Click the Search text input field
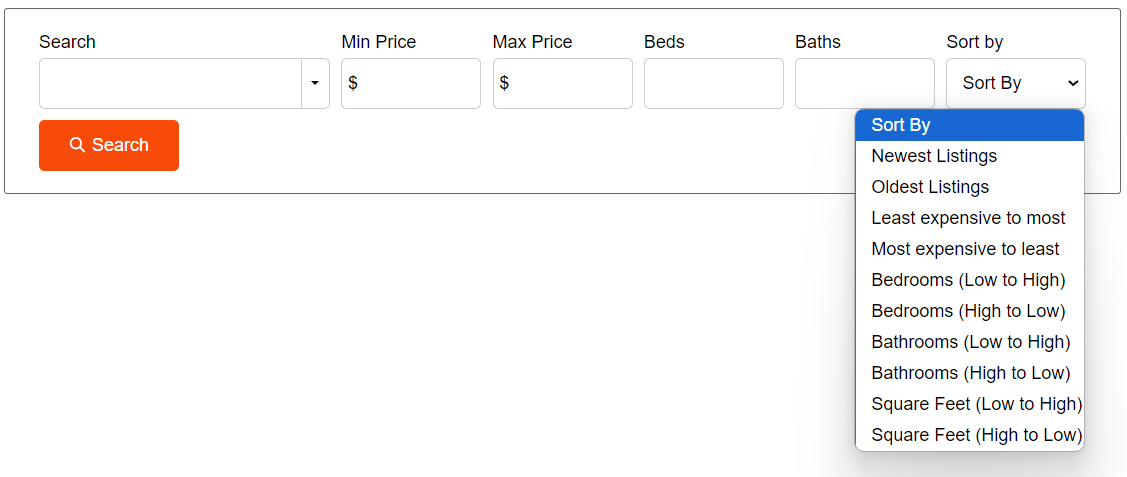Screen dimensions: 1127x477 [x=170, y=83]
